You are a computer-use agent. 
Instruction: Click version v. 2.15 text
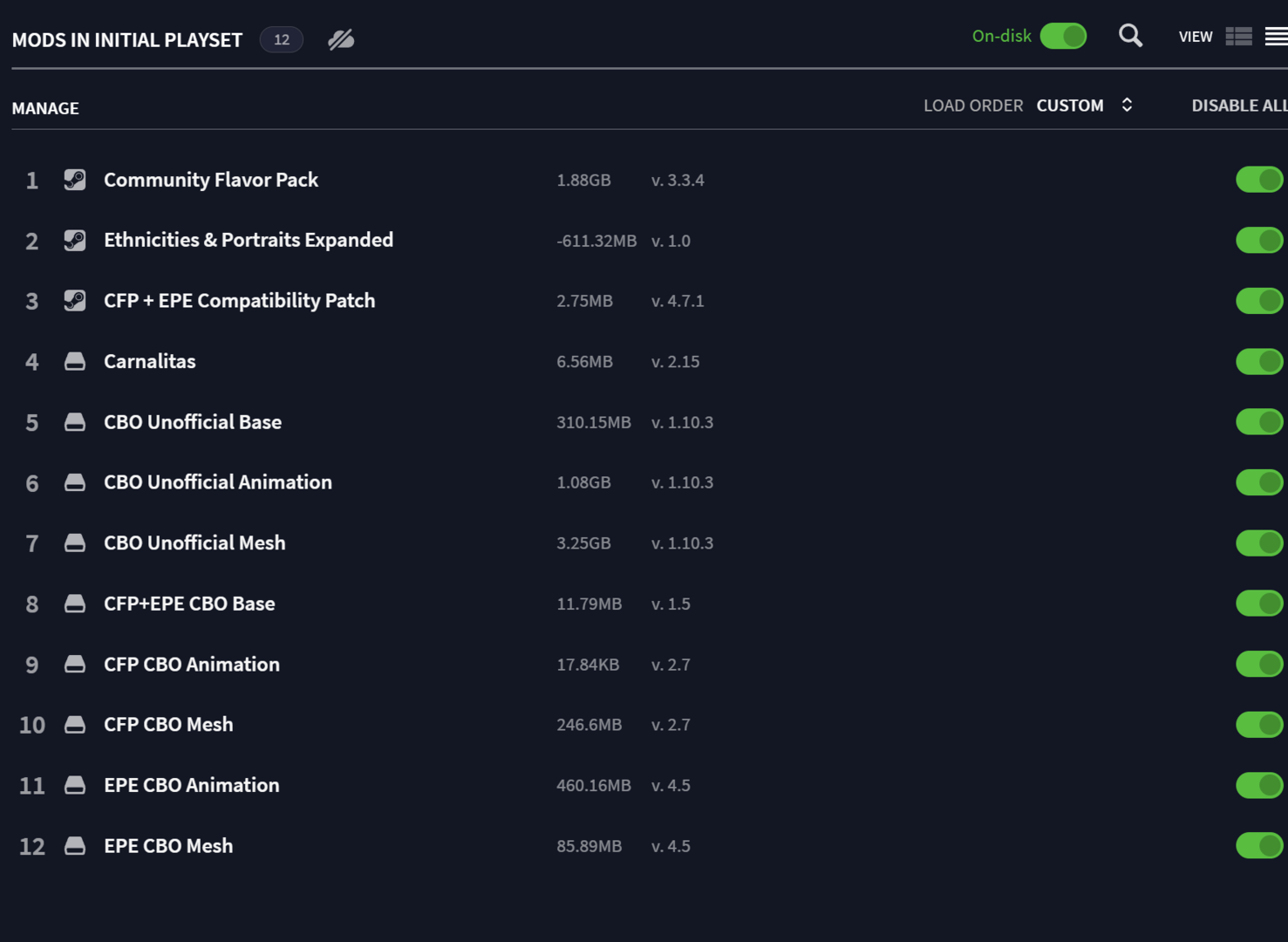point(675,361)
